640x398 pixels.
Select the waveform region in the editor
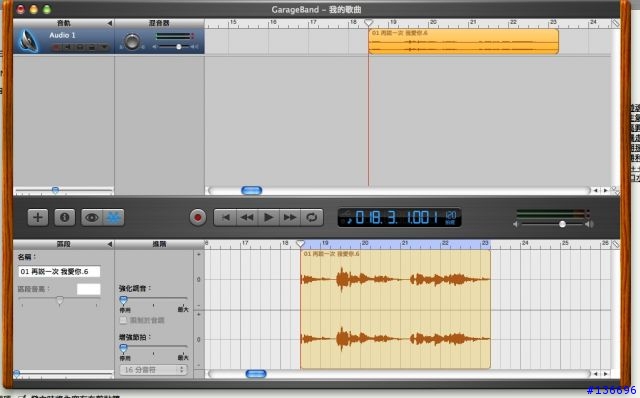point(396,309)
